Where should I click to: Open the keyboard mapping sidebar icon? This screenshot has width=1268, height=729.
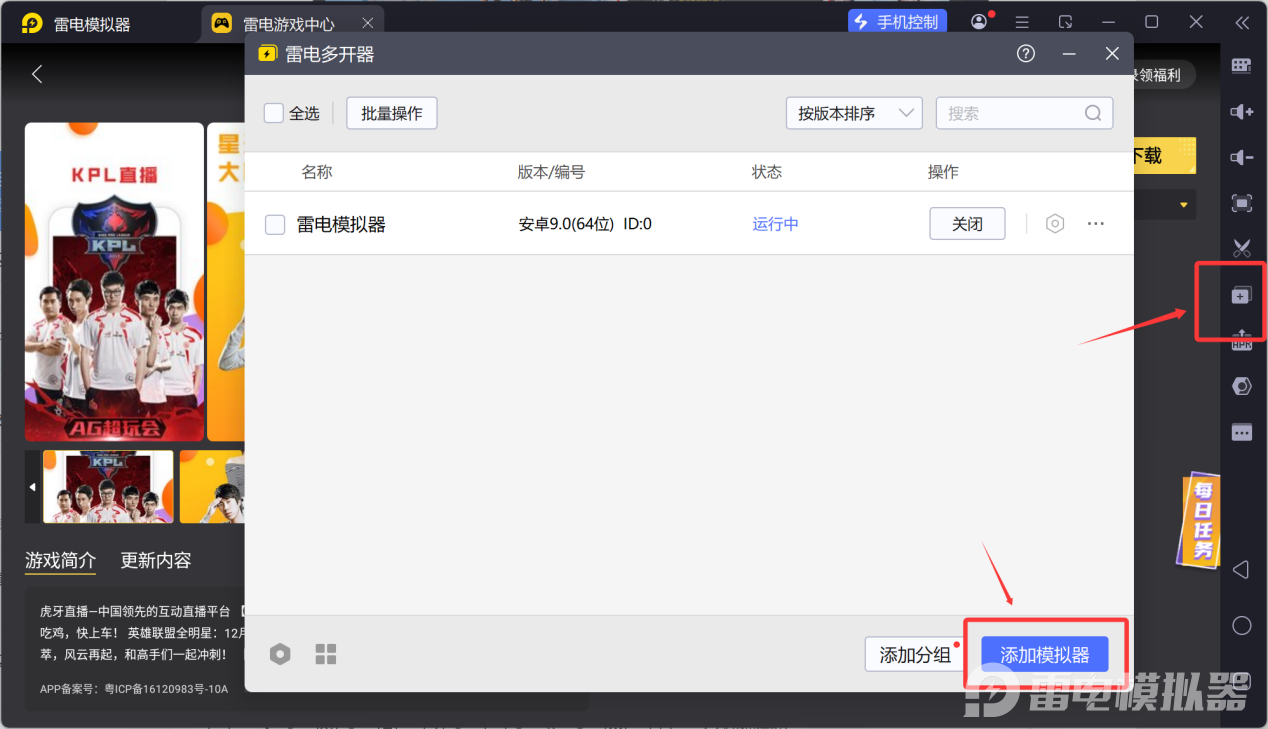point(1241,66)
